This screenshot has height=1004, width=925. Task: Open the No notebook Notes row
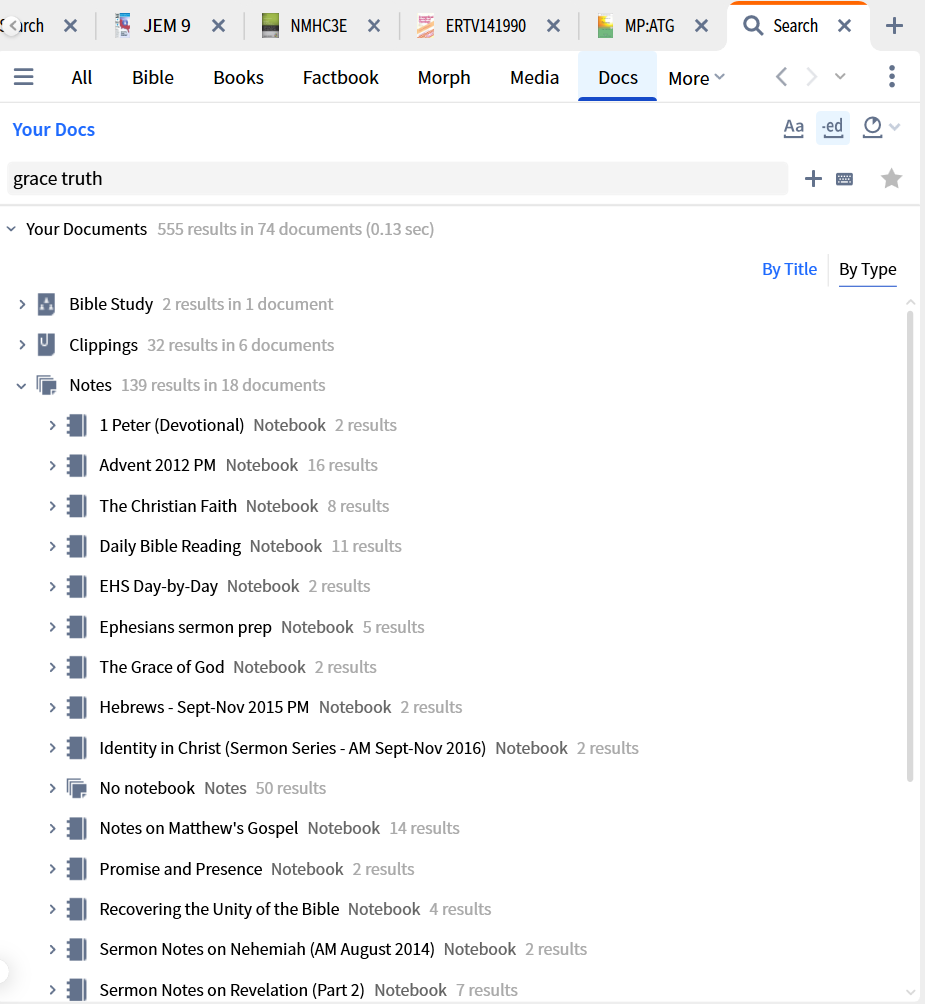(147, 788)
